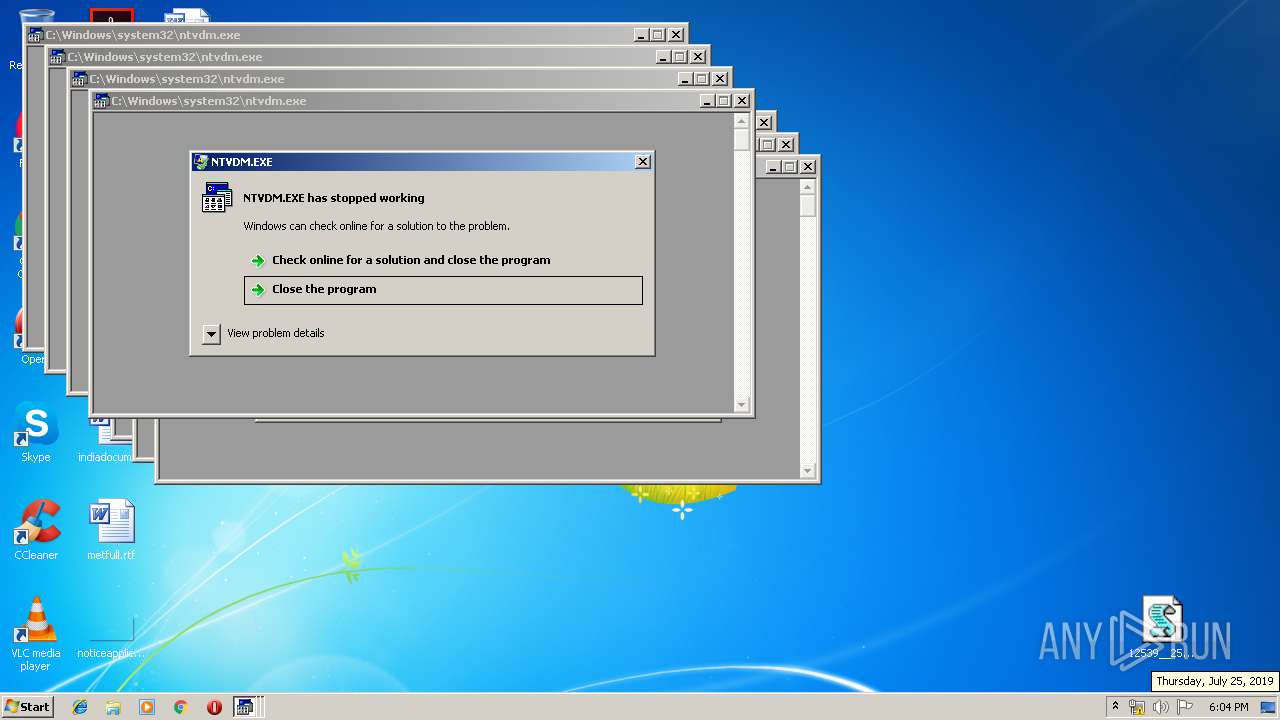Image resolution: width=1280 pixels, height=720 pixels.
Task: Maximize the second ntvdm.exe window
Action: 679,57
